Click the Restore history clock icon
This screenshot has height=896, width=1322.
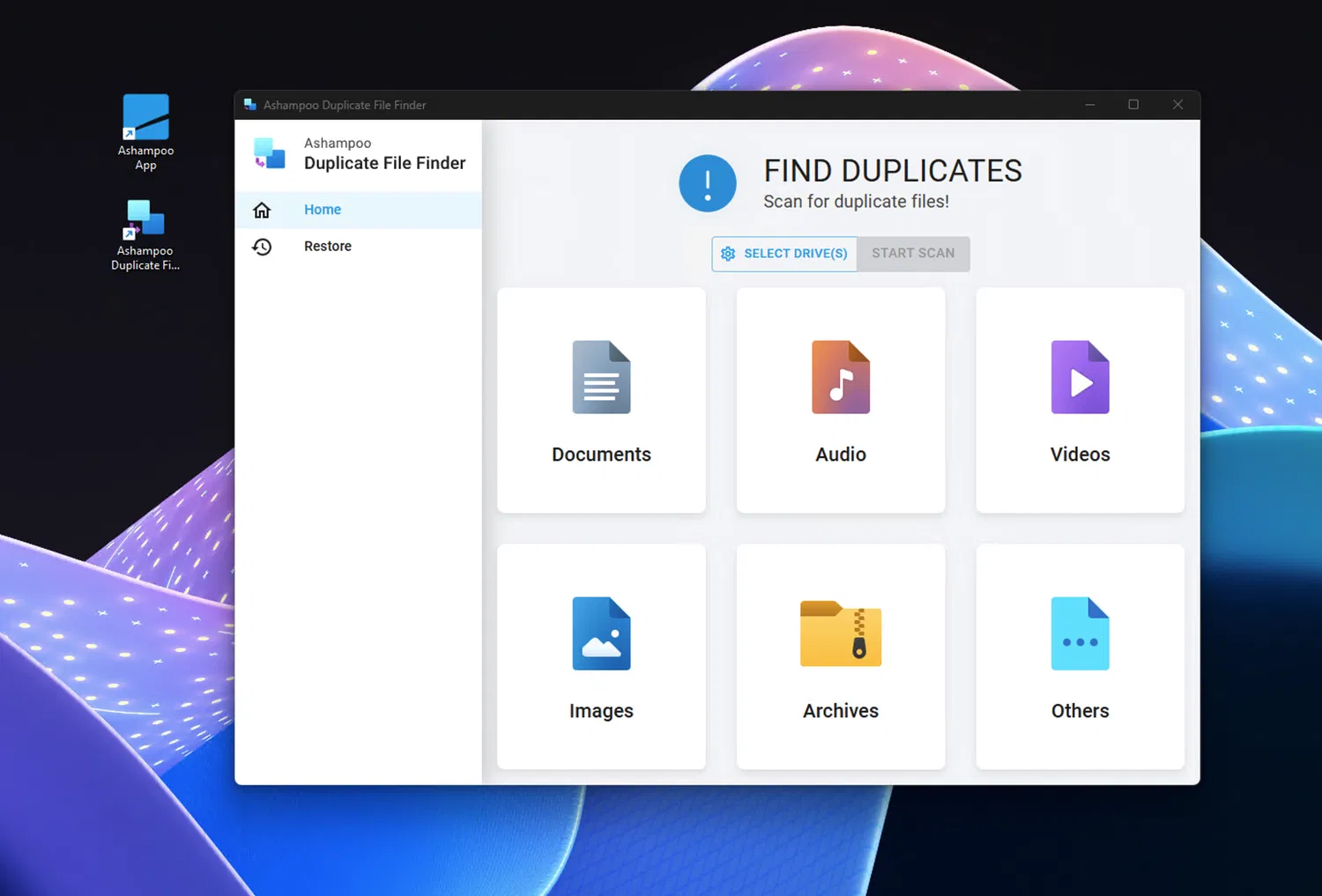pos(262,247)
